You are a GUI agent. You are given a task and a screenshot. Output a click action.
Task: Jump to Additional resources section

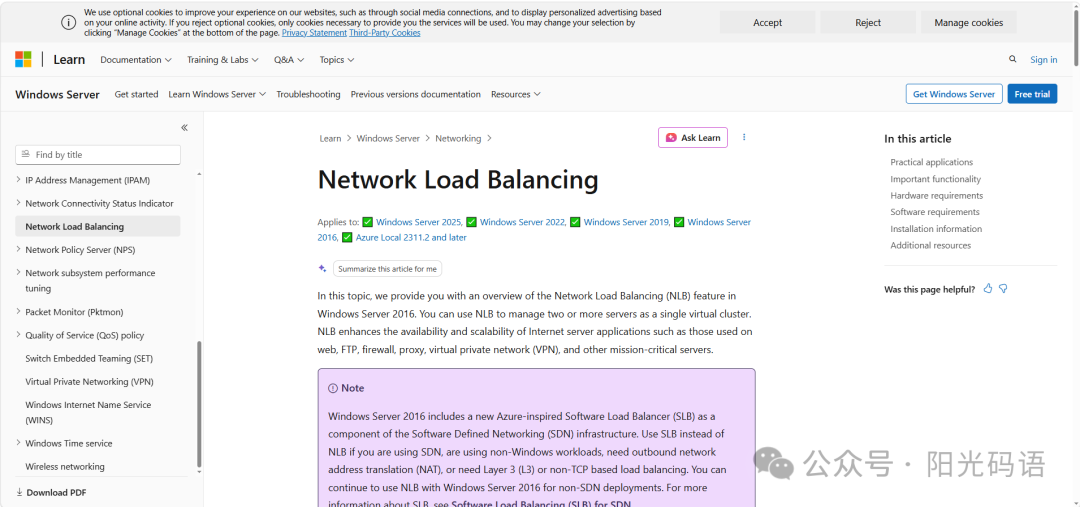pyautogui.click(x=931, y=245)
